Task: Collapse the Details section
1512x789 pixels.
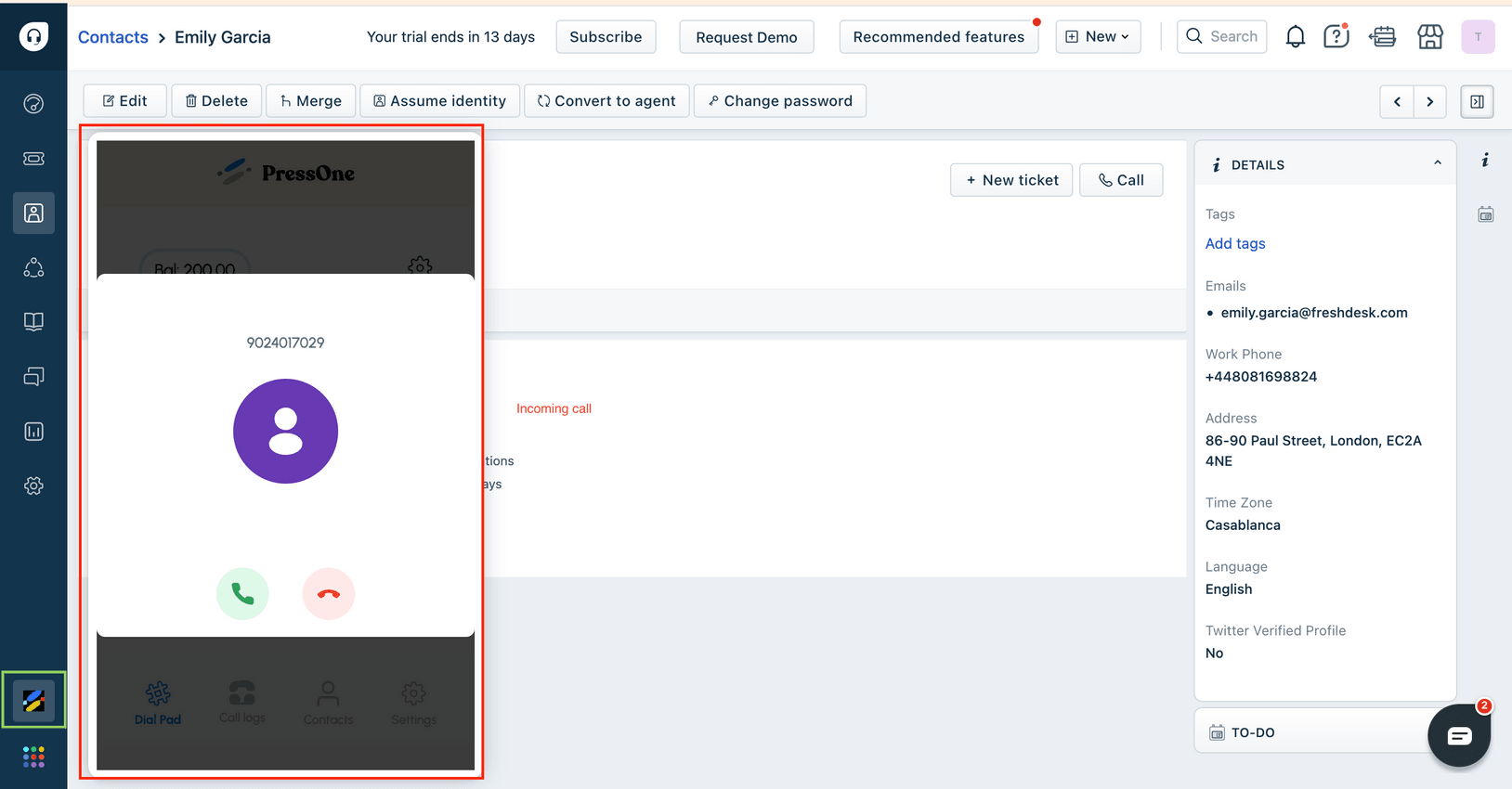Action: (x=1437, y=163)
